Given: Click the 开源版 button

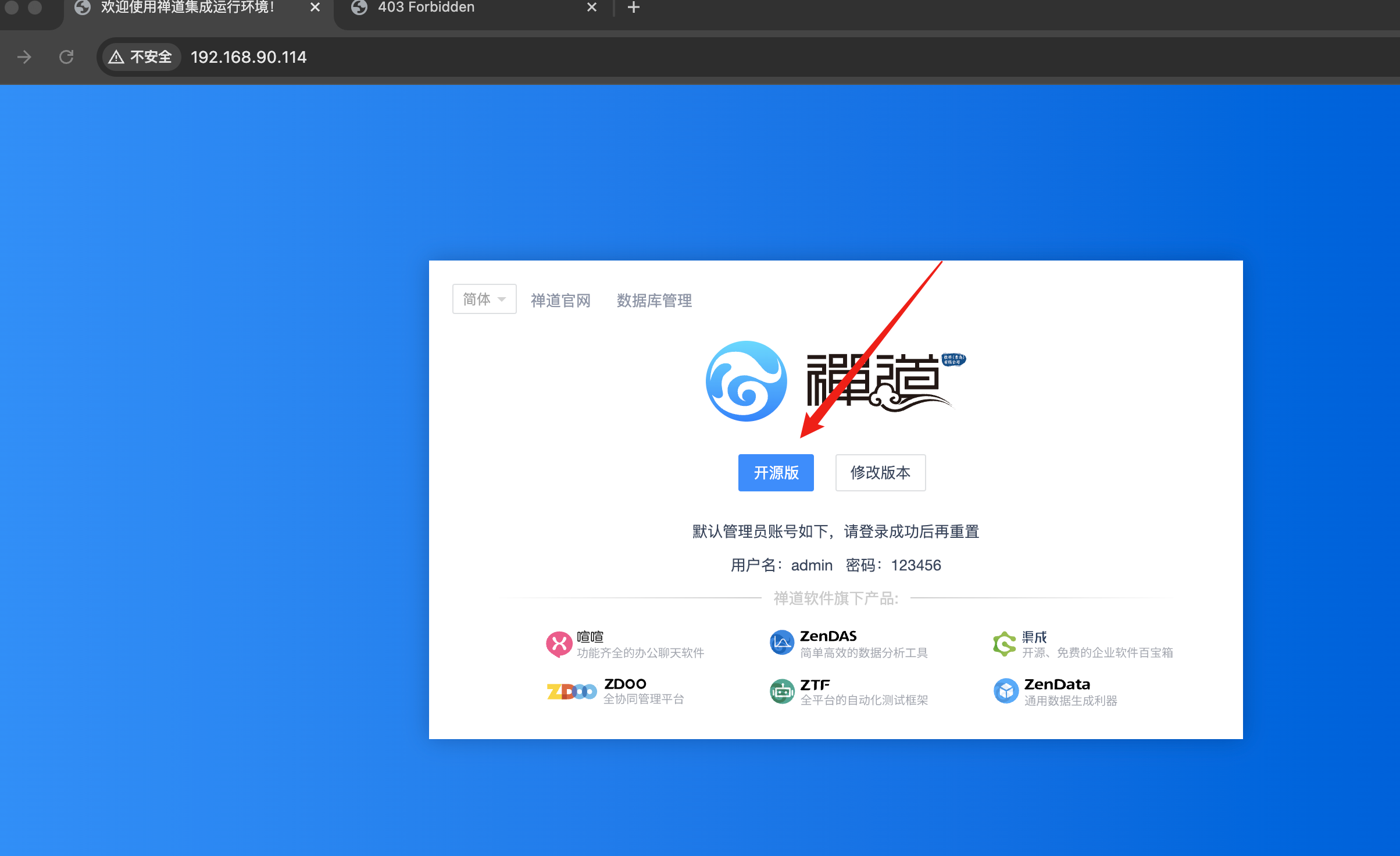Looking at the screenshot, I should 776,473.
